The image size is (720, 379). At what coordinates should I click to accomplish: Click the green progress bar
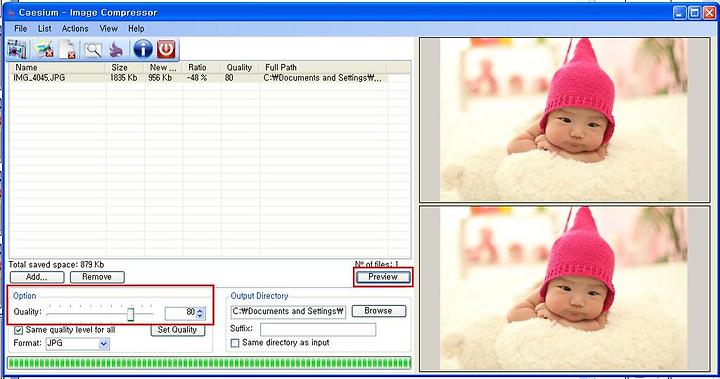[x=209, y=363]
